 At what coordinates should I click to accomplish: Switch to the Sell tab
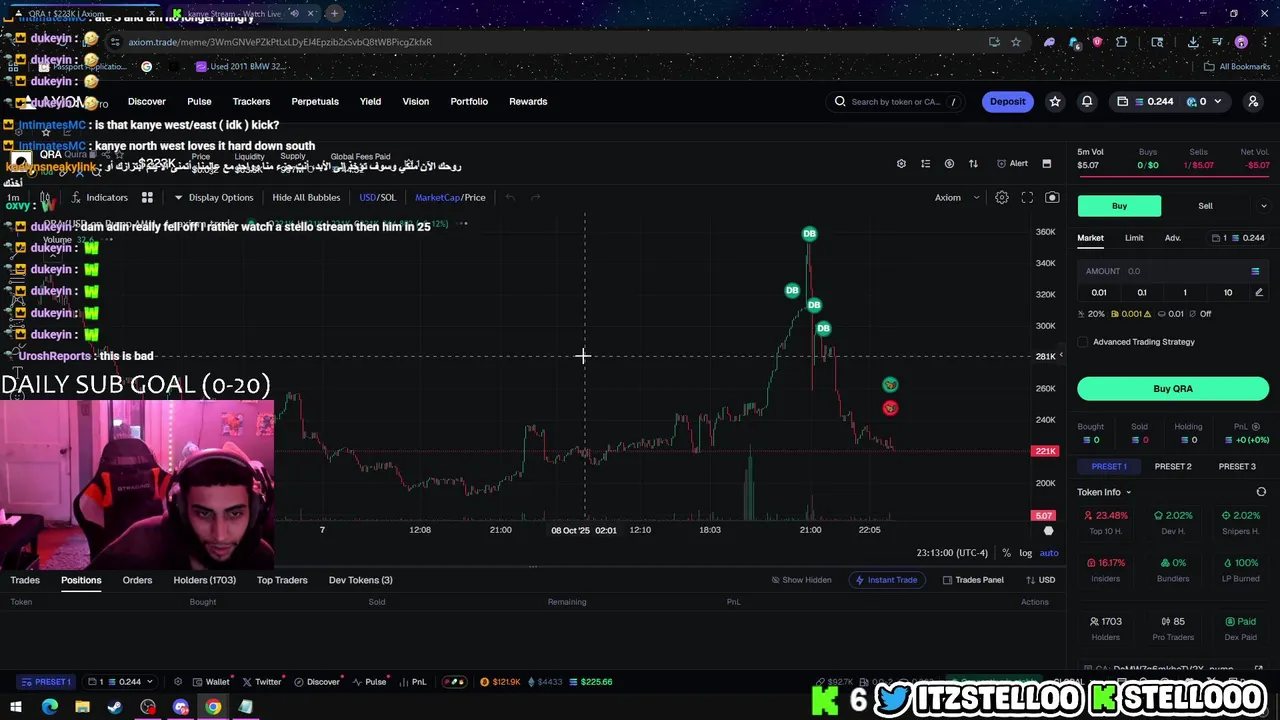click(x=1205, y=206)
